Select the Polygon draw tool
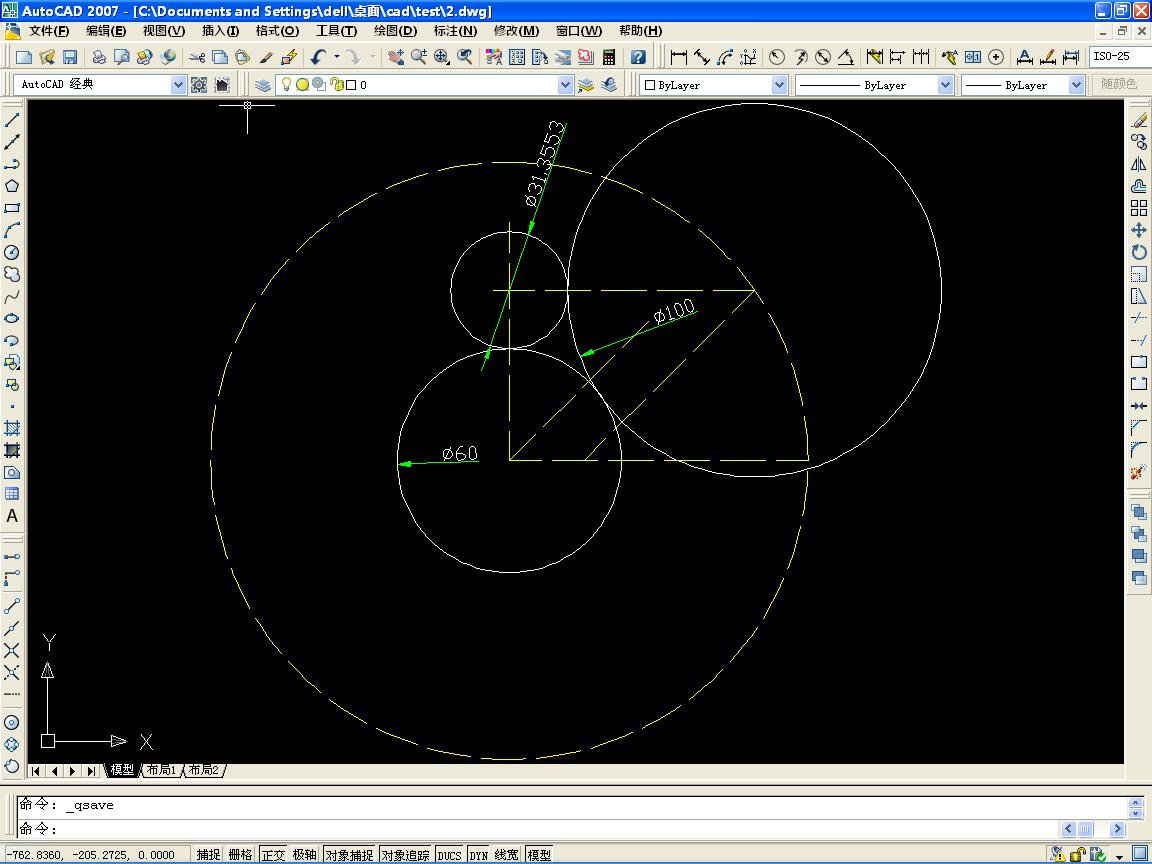Viewport: 1152px width, 864px height. 12,186
